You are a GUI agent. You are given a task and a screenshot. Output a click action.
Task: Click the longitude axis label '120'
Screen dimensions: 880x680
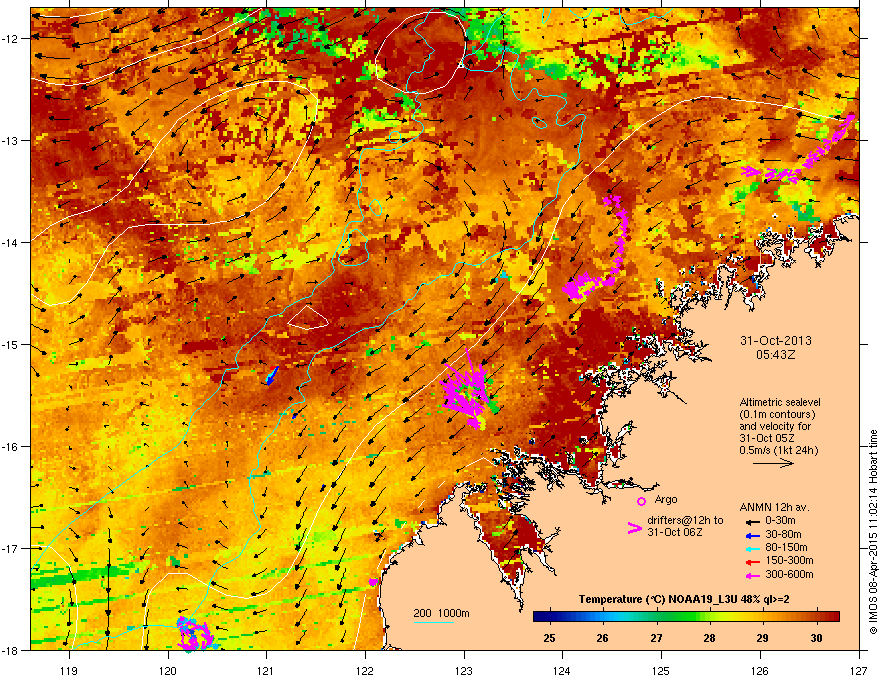(168, 670)
